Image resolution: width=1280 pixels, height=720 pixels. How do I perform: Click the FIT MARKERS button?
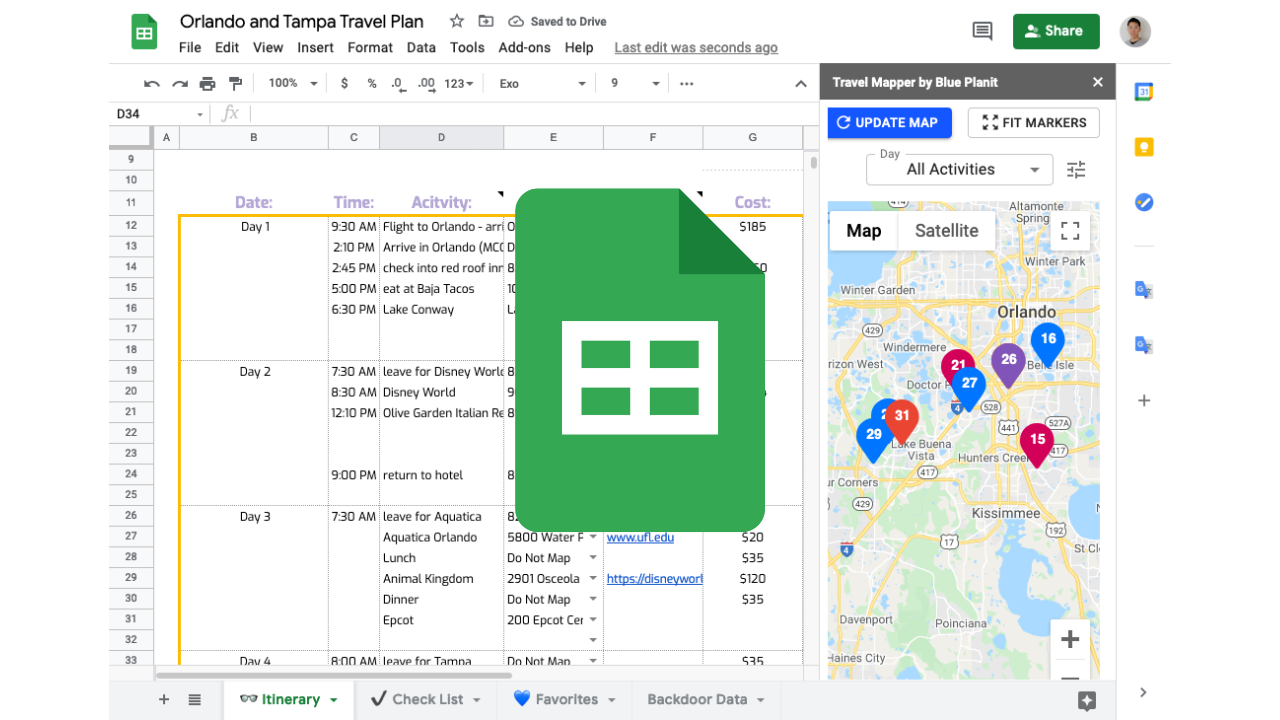(x=1034, y=123)
